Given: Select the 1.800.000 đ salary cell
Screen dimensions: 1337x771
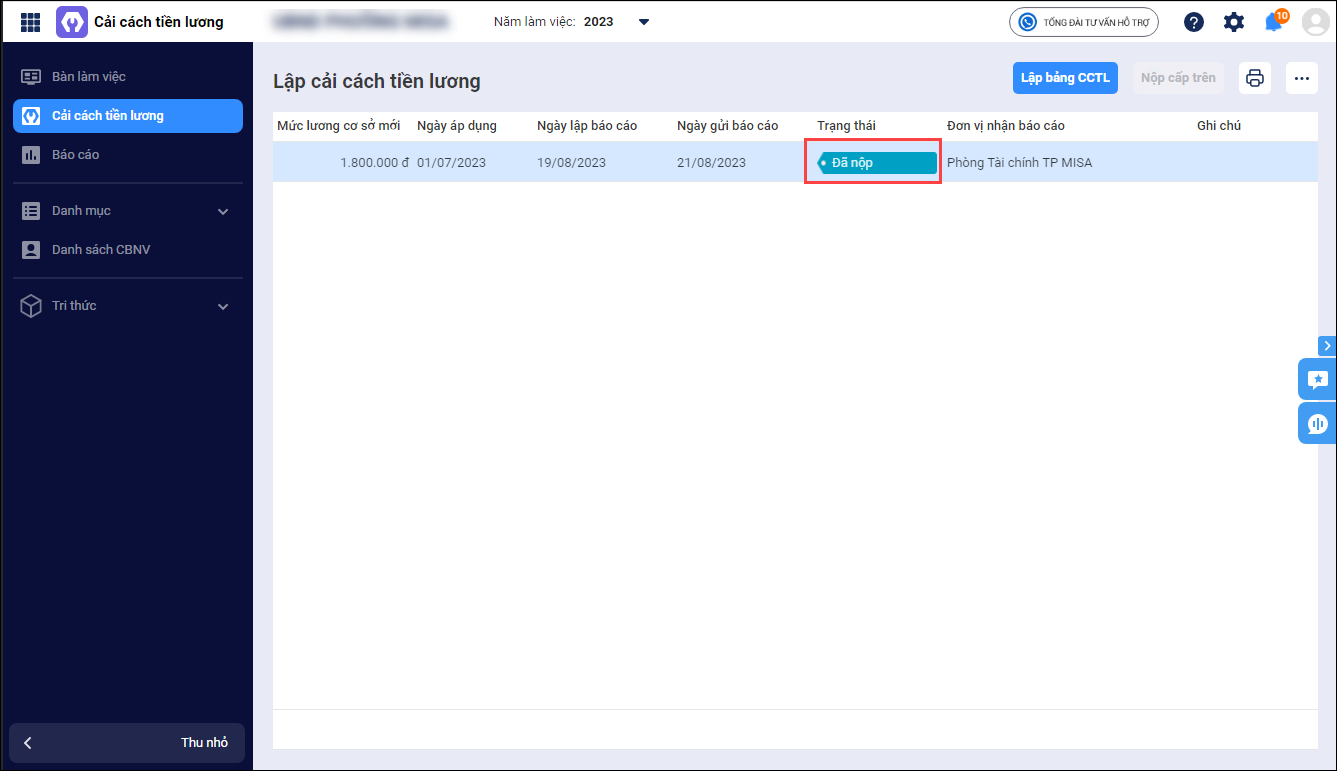Looking at the screenshot, I should click(x=374, y=162).
